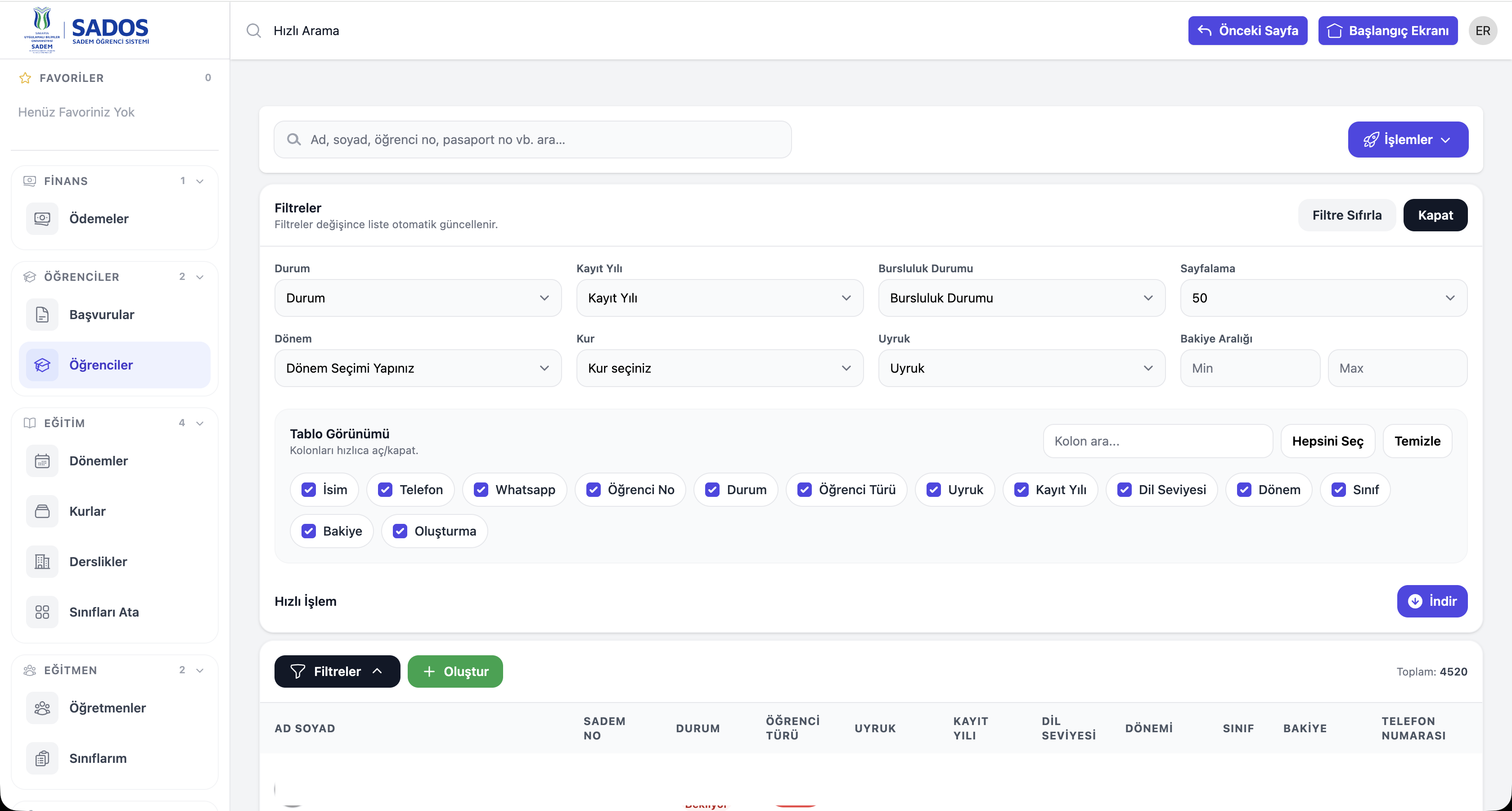Open the Uyruk filter dropdown
The image size is (1512, 811).
(x=1022, y=369)
